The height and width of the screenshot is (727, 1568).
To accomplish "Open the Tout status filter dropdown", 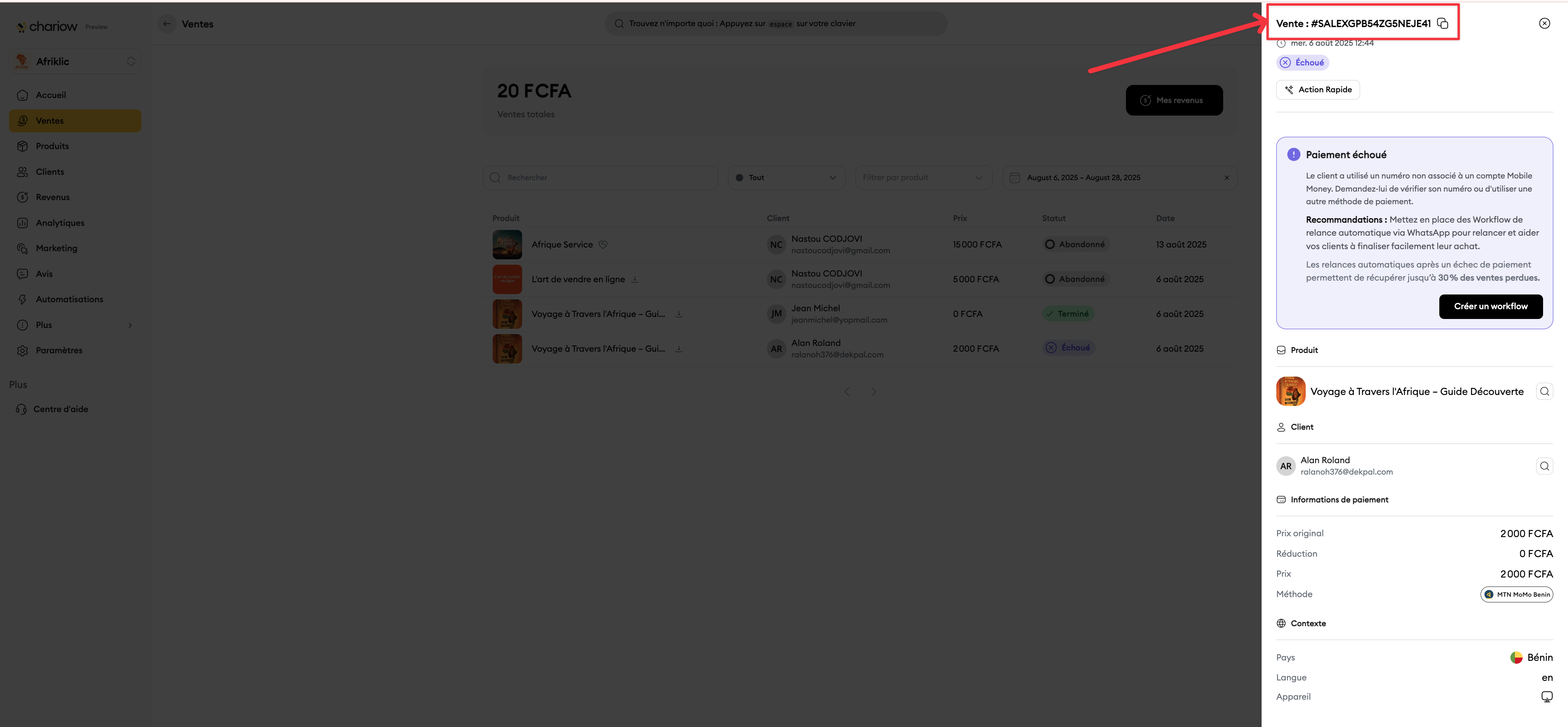I will (786, 178).
